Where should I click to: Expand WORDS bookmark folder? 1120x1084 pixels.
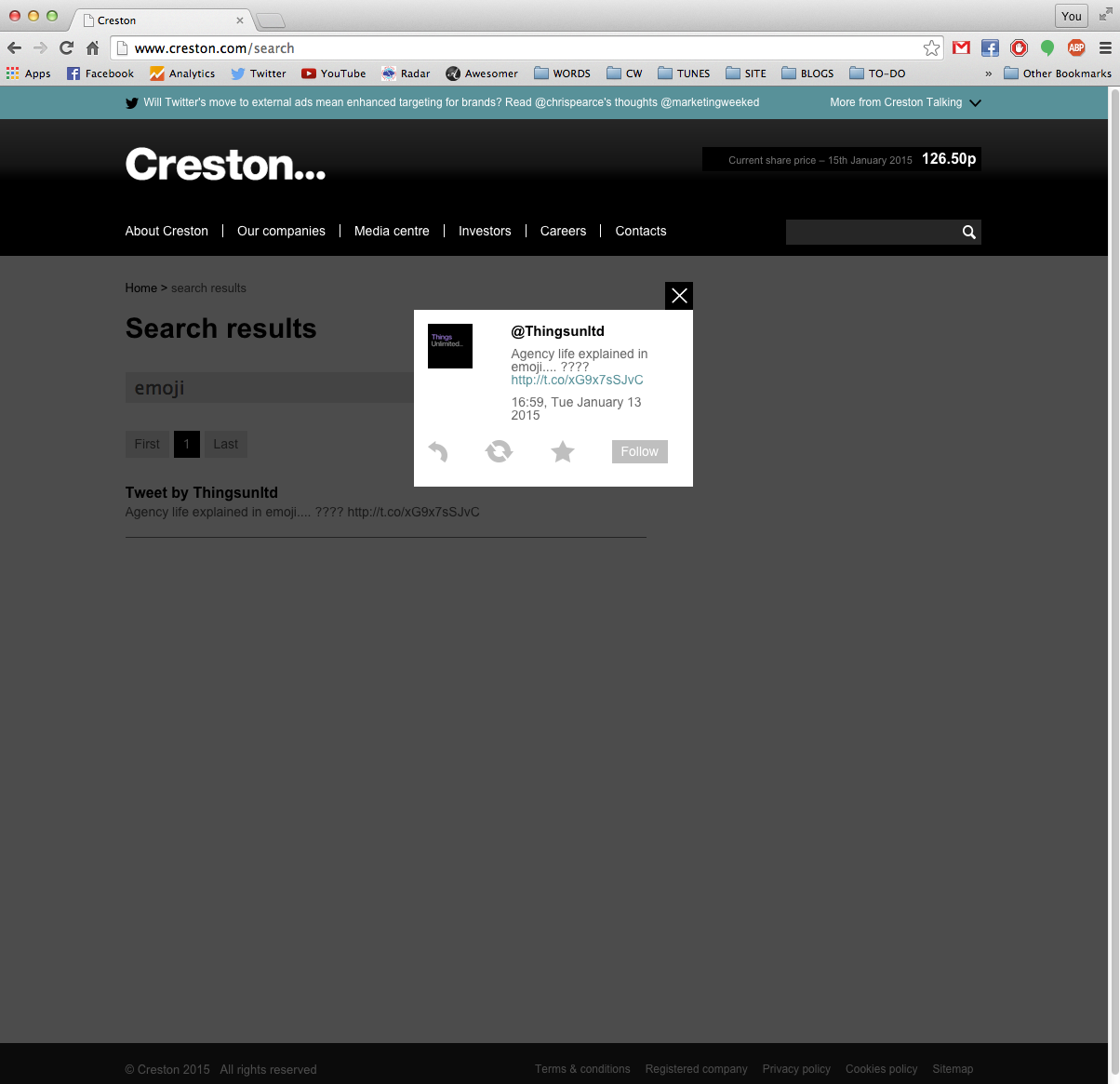[562, 74]
